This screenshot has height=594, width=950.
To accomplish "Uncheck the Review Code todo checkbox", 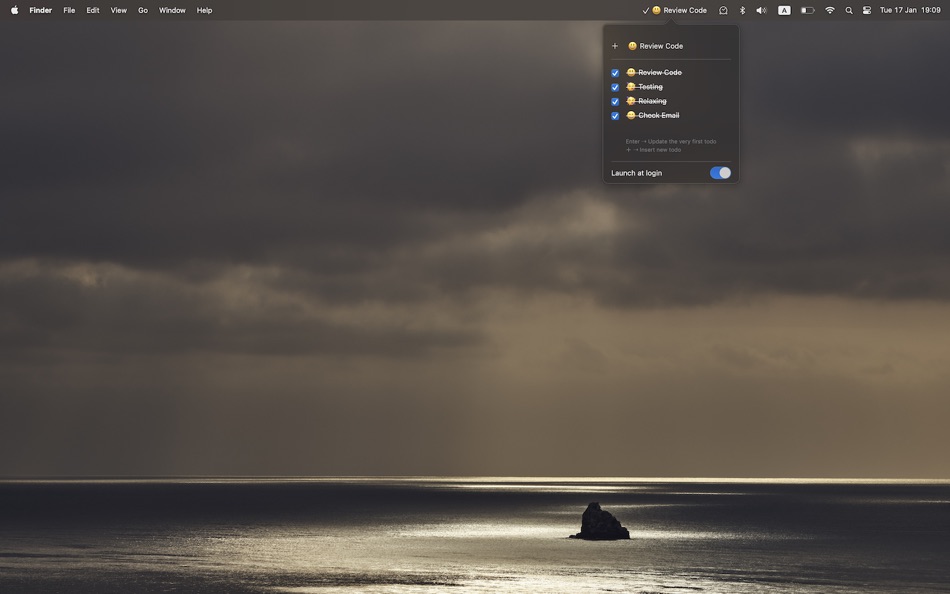I will [615, 73].
